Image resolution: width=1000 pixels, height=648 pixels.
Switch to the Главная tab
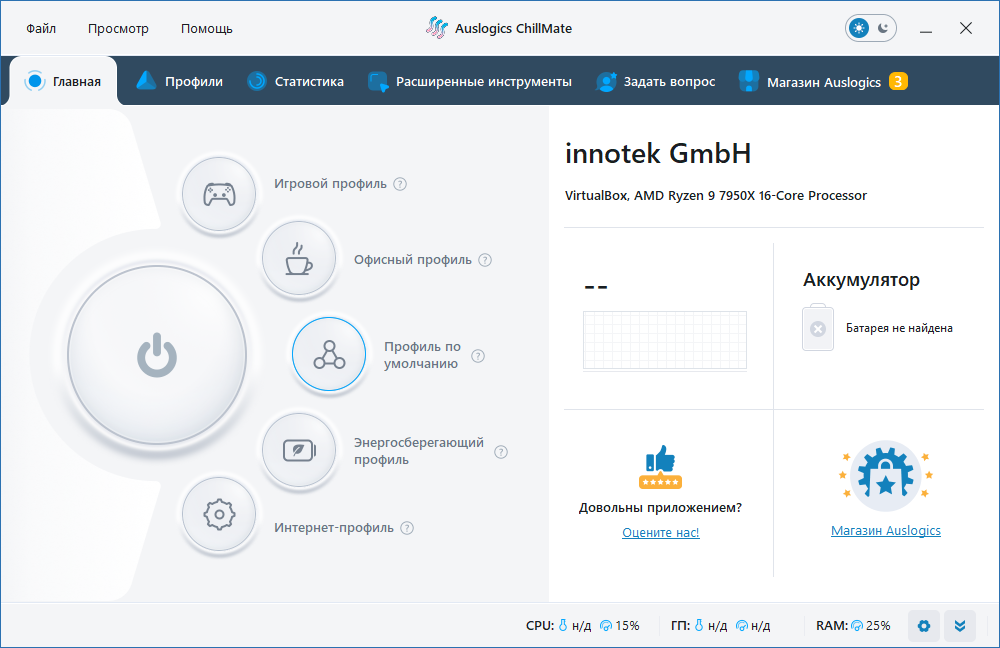pos(63,81)
